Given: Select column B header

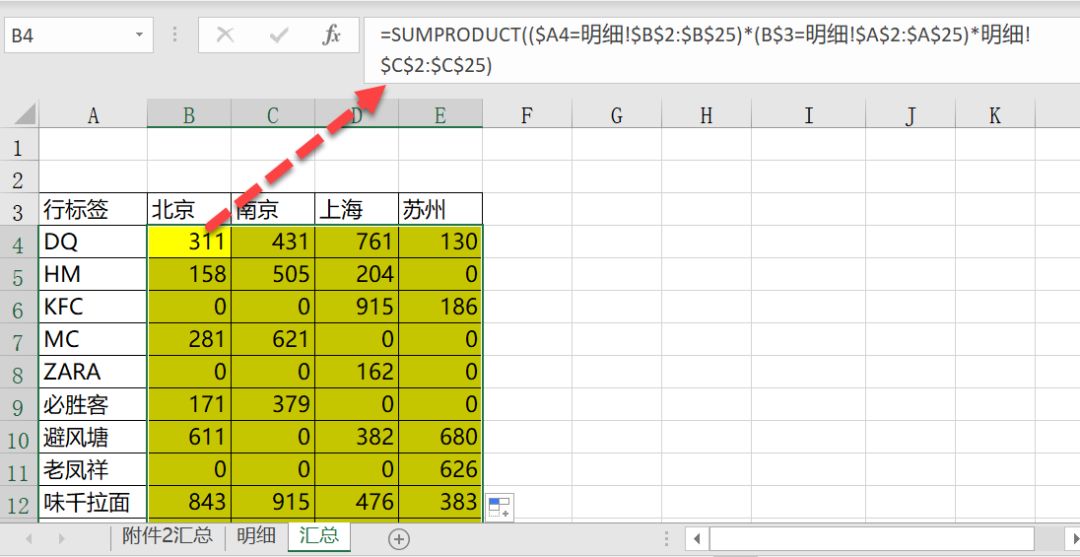Looking at the screenshot, I should (x=189, y=115).
